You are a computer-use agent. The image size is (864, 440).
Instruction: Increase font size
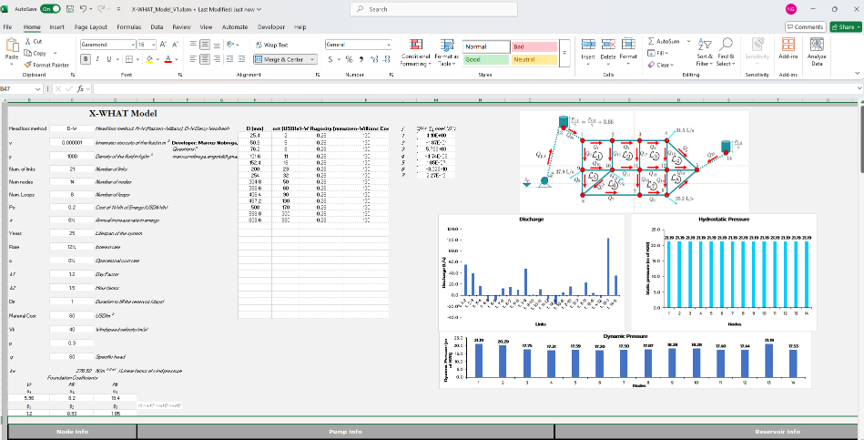(x=163, y=45)
